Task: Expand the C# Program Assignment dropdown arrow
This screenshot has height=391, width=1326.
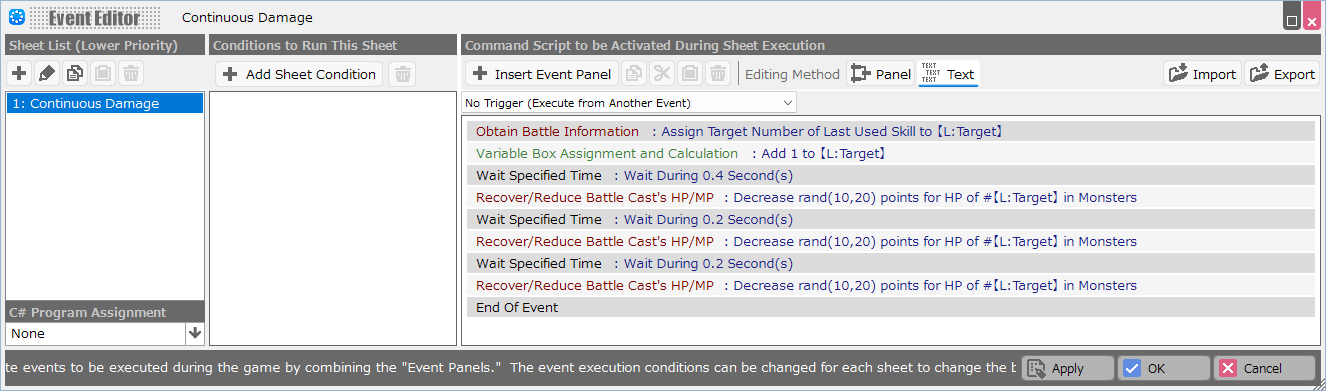Action: (x=195, y=333)
